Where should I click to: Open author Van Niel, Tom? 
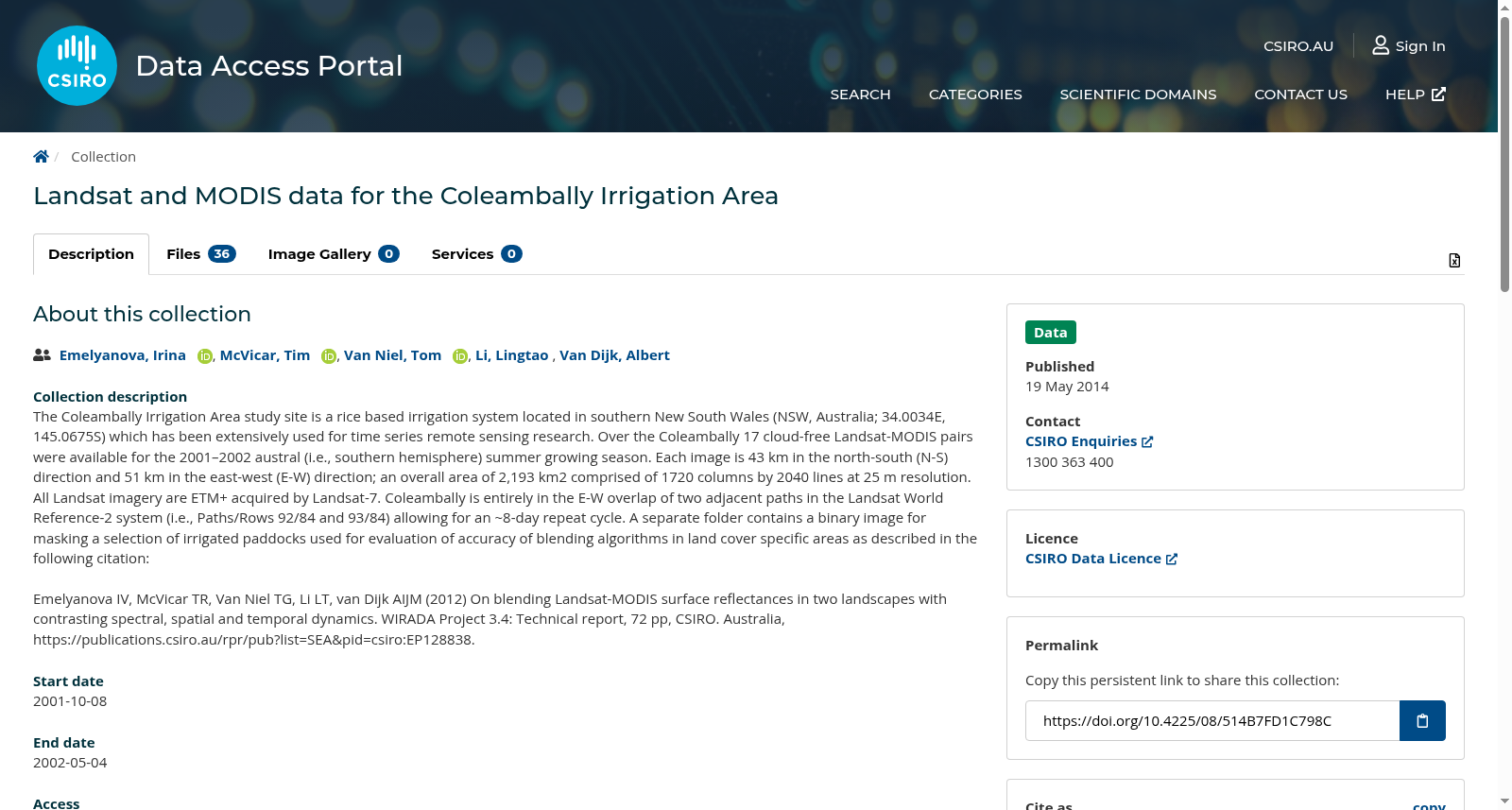(392, 355)
